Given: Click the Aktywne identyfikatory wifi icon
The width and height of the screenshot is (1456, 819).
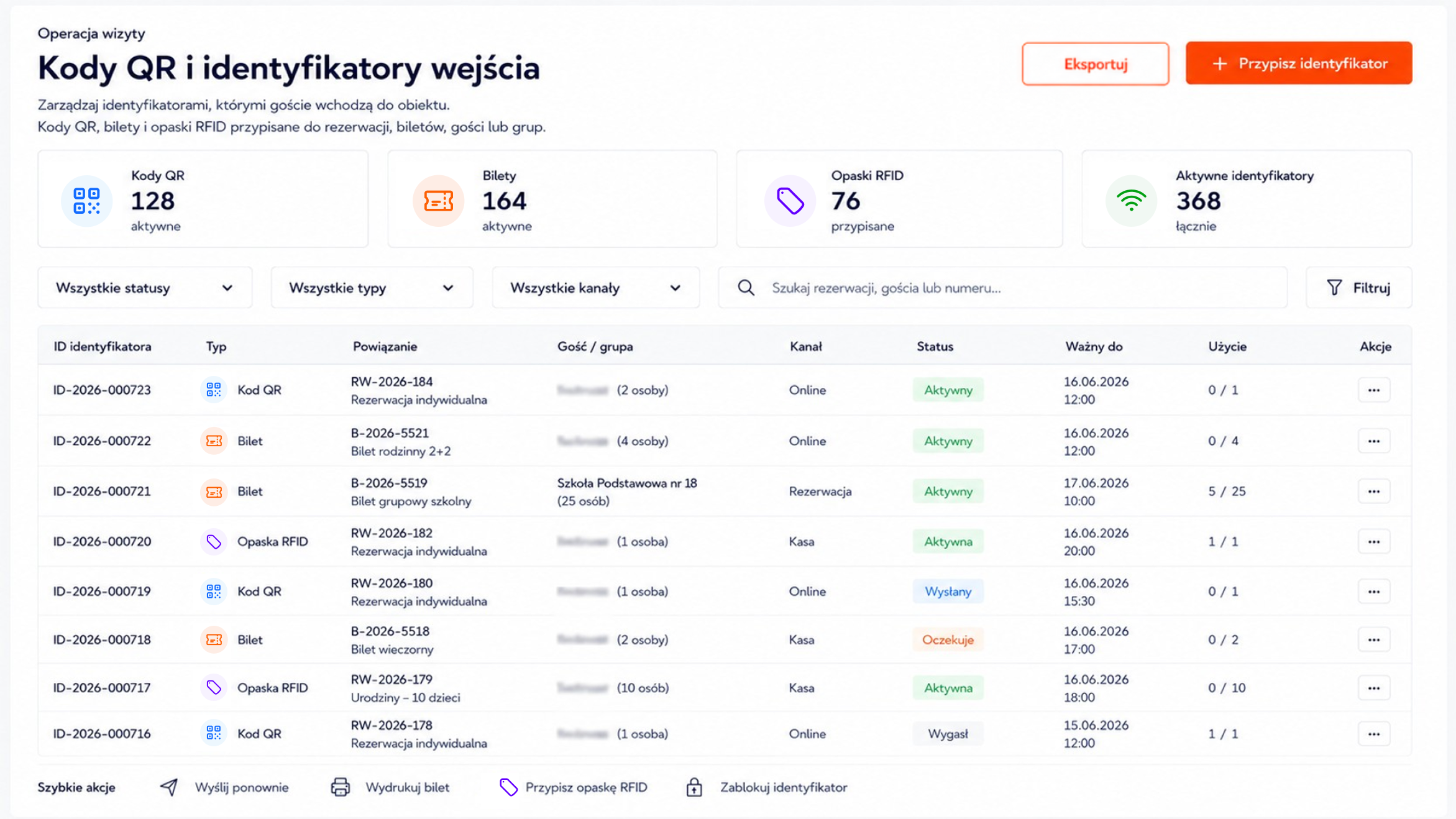Looking at the screenshot, I should [x=1131, y=201].
